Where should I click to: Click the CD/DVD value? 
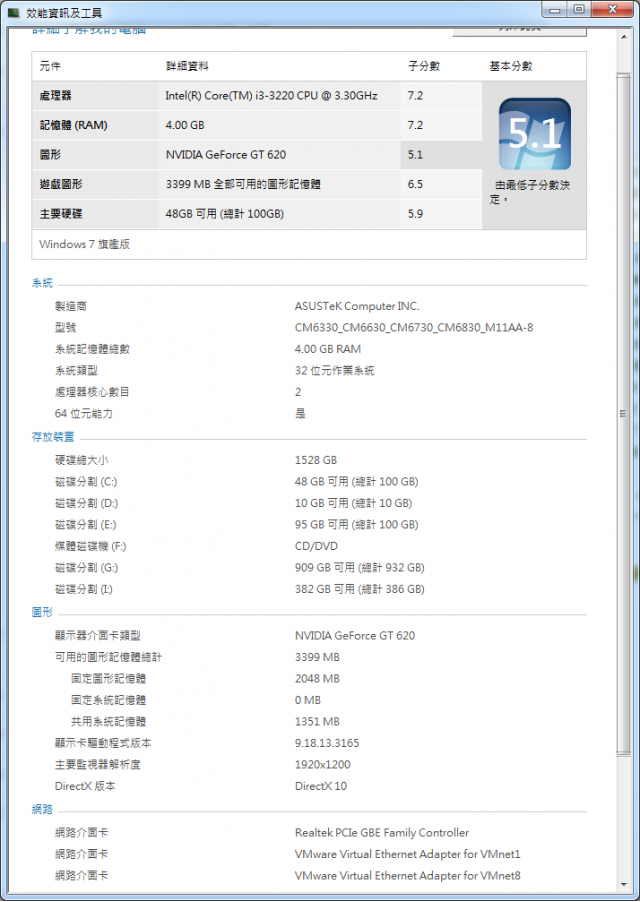point(316,546)
